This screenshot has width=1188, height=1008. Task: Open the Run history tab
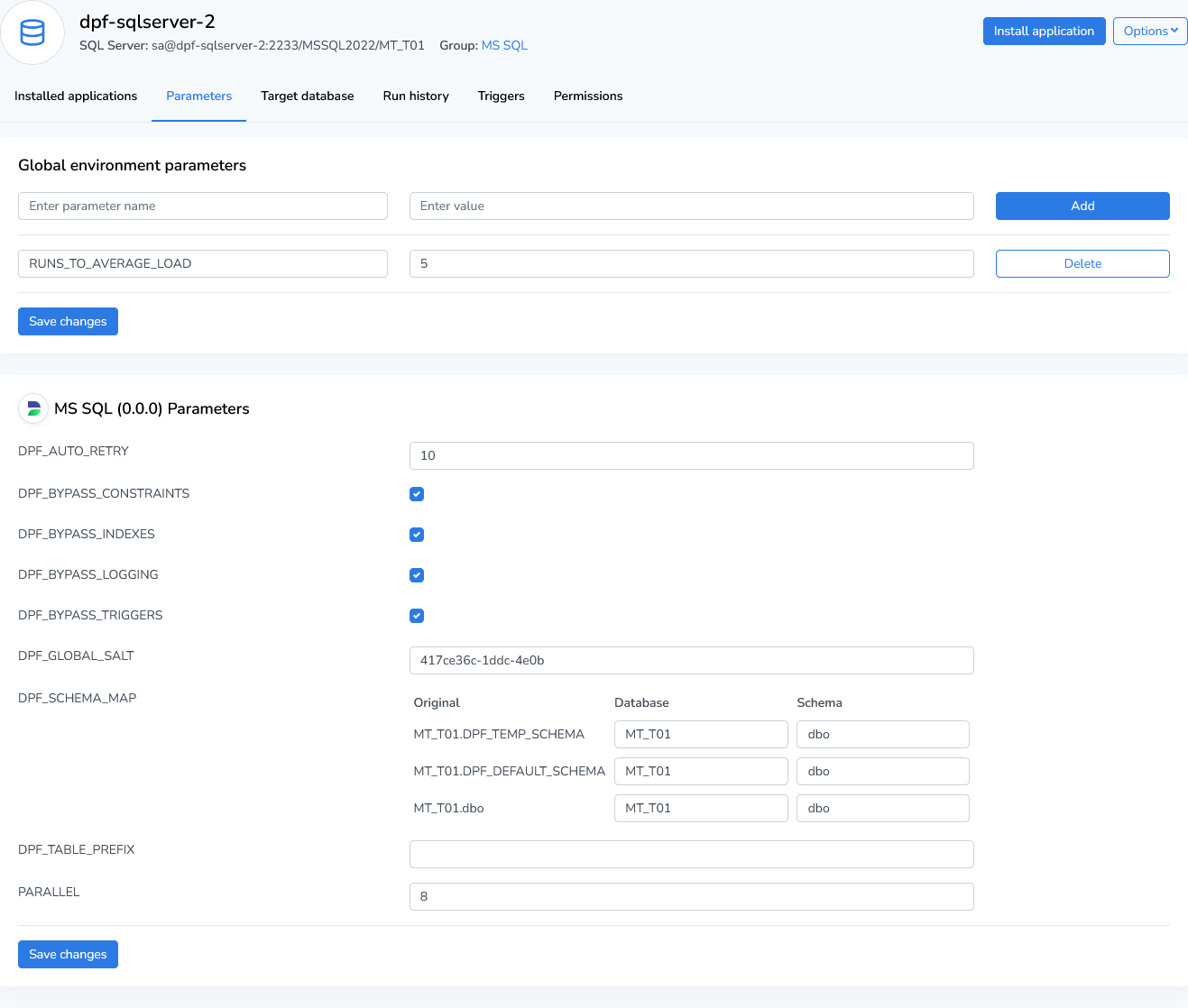pos(415,96)
